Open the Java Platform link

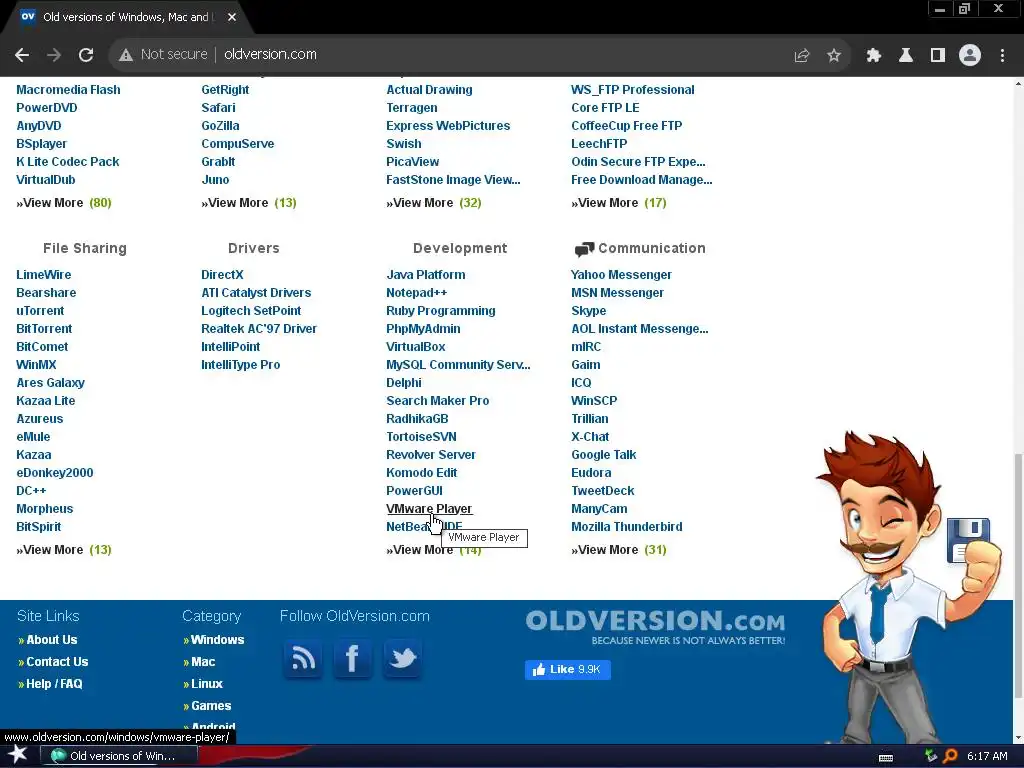[x=426, y=275]
